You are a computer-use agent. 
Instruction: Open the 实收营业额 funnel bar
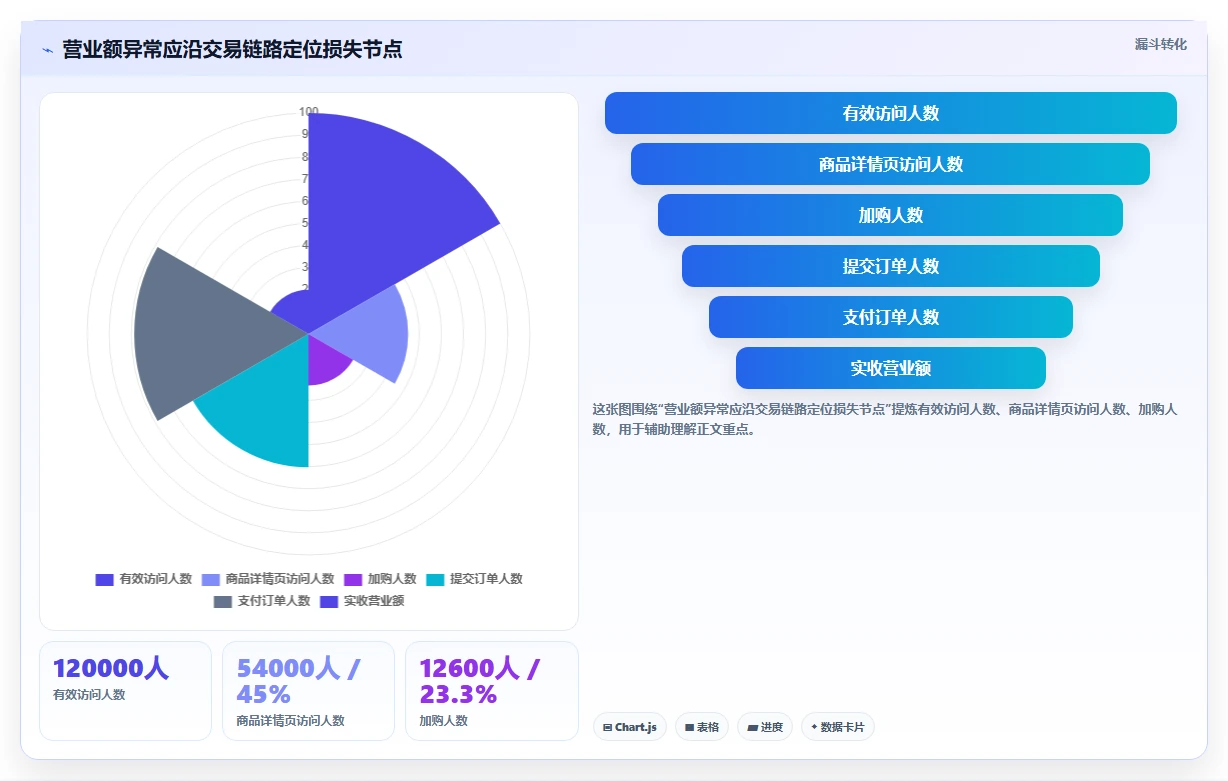(891, 368)
